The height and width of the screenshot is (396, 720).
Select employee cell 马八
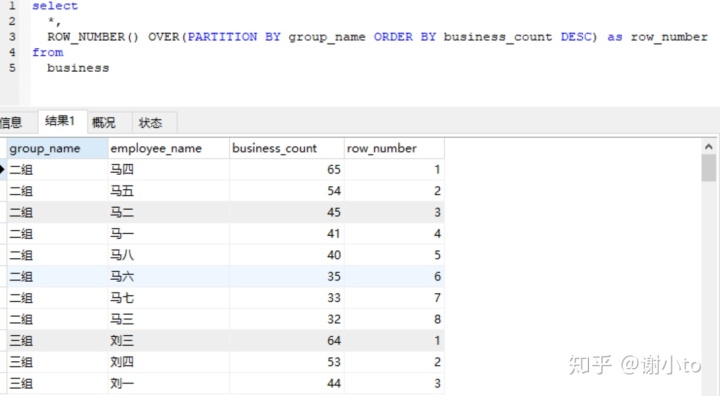click(169, 255)
